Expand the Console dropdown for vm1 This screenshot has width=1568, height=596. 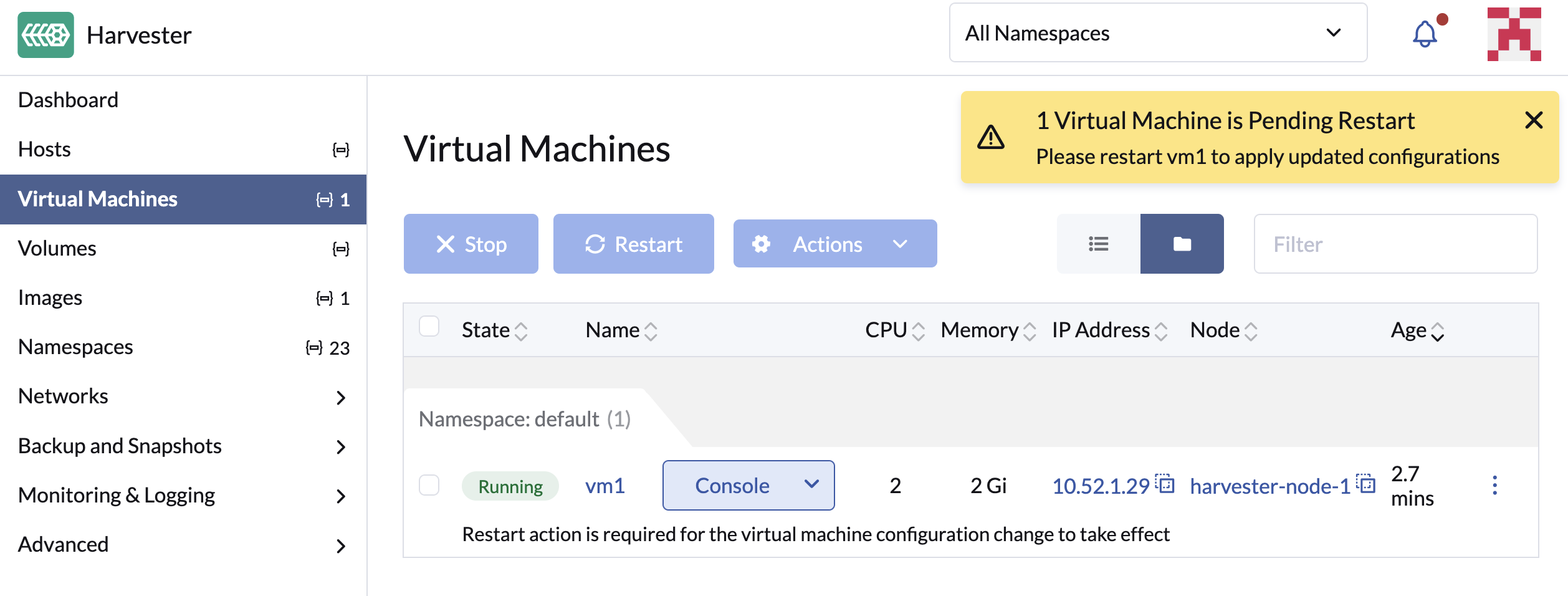coord(811,485)
